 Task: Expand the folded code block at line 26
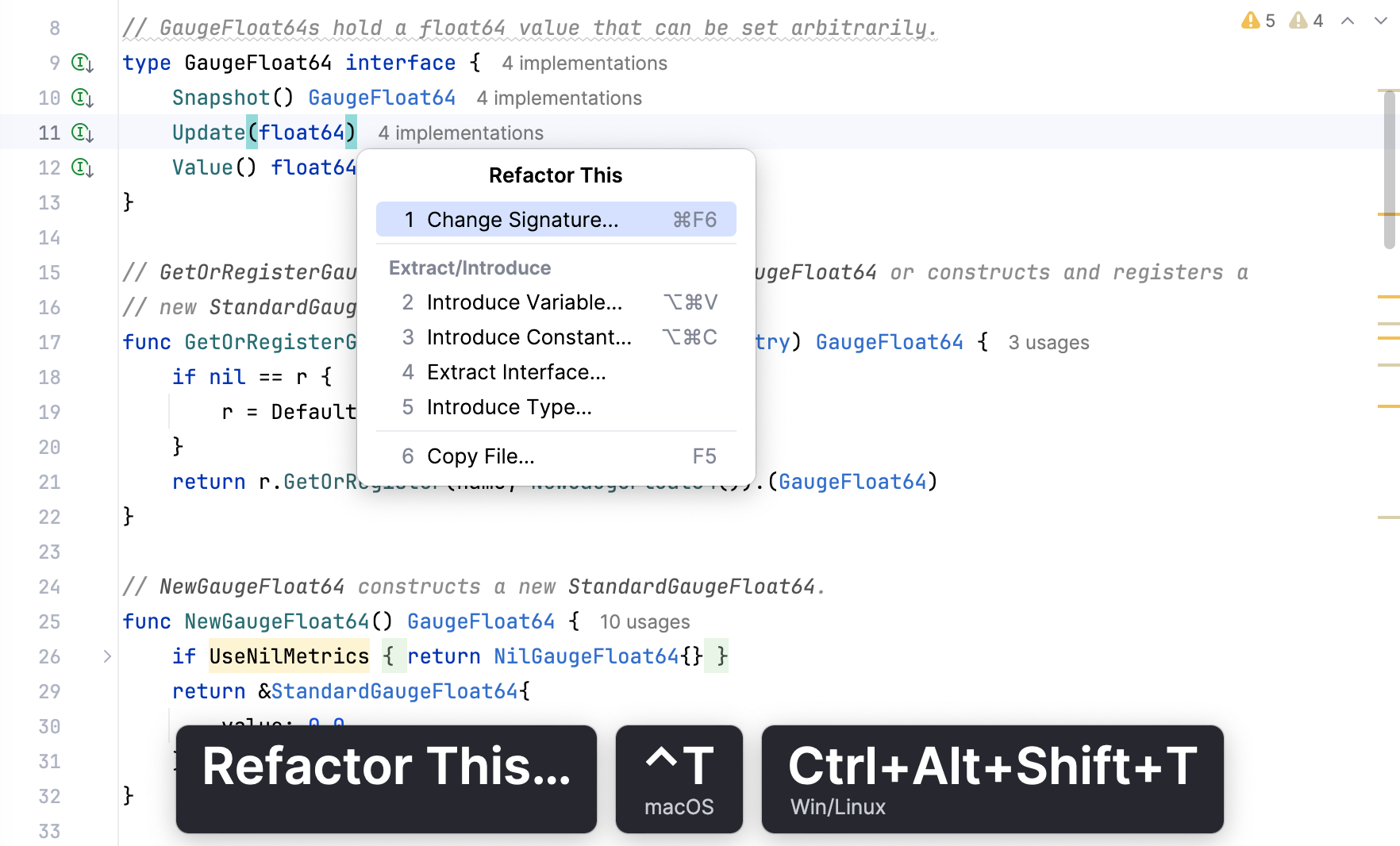click(x=107, y=656)
